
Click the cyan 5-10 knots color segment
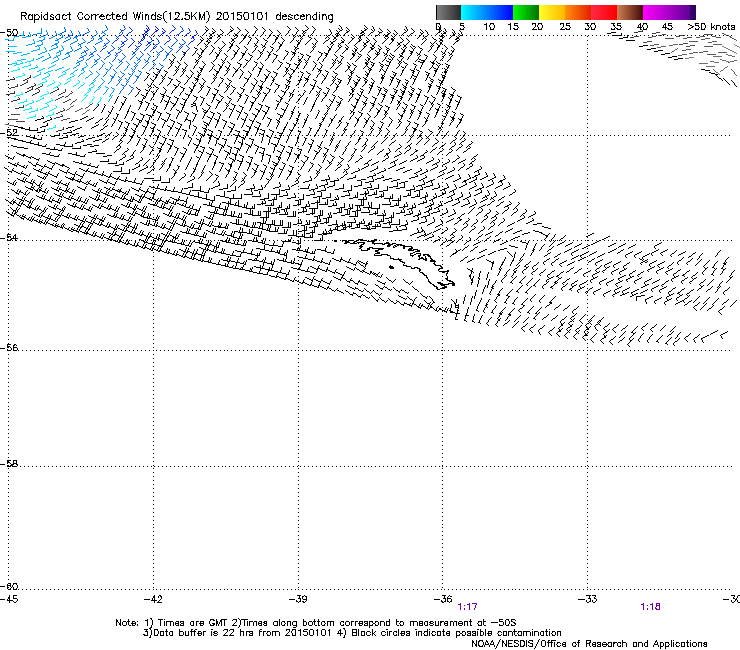coord(474,12)
